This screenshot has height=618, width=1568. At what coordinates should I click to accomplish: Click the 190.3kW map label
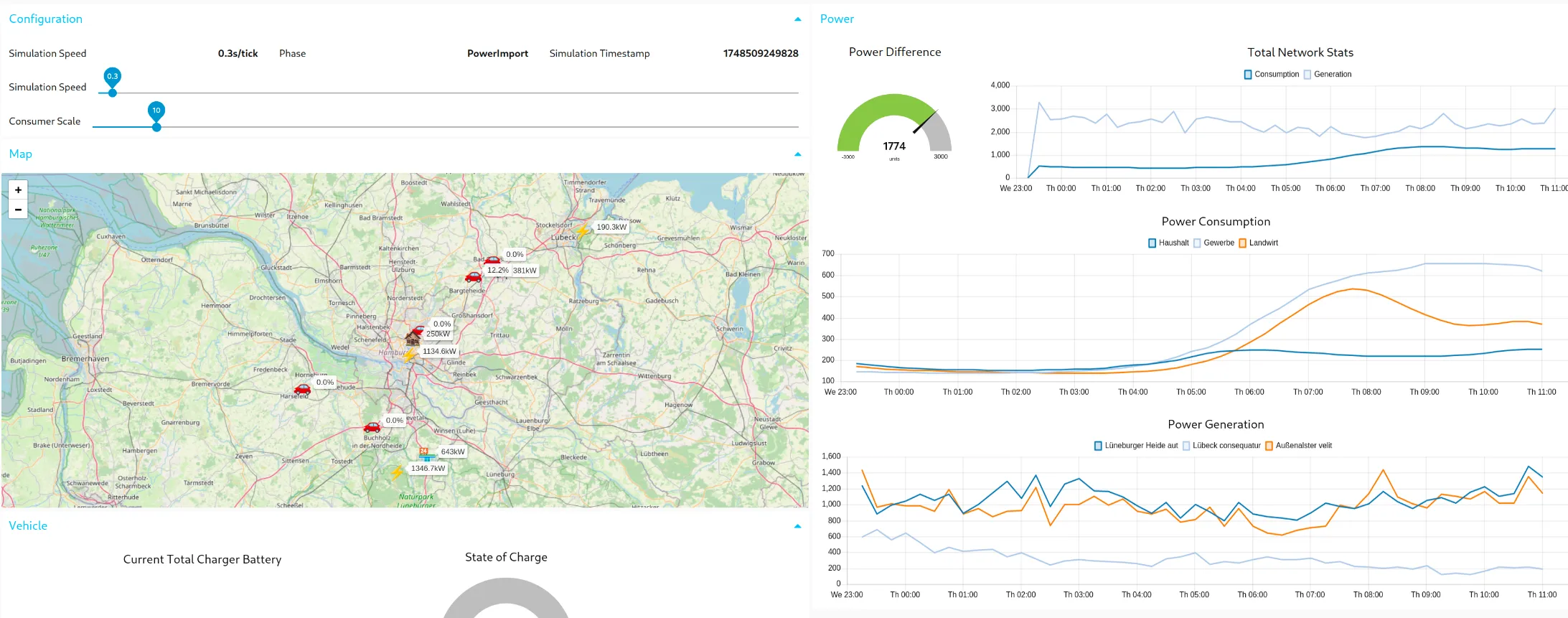tap(611, 228)
